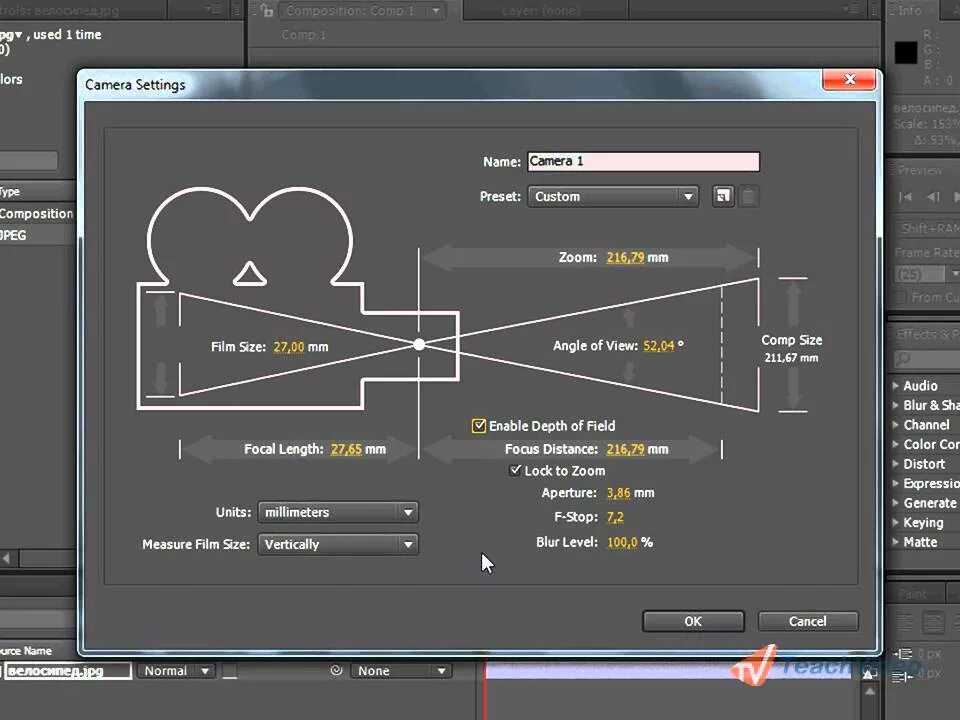This screenshot has width=960, height=720.
Task: Click the Delete Preset trash icon
Action: coord(748,197)
